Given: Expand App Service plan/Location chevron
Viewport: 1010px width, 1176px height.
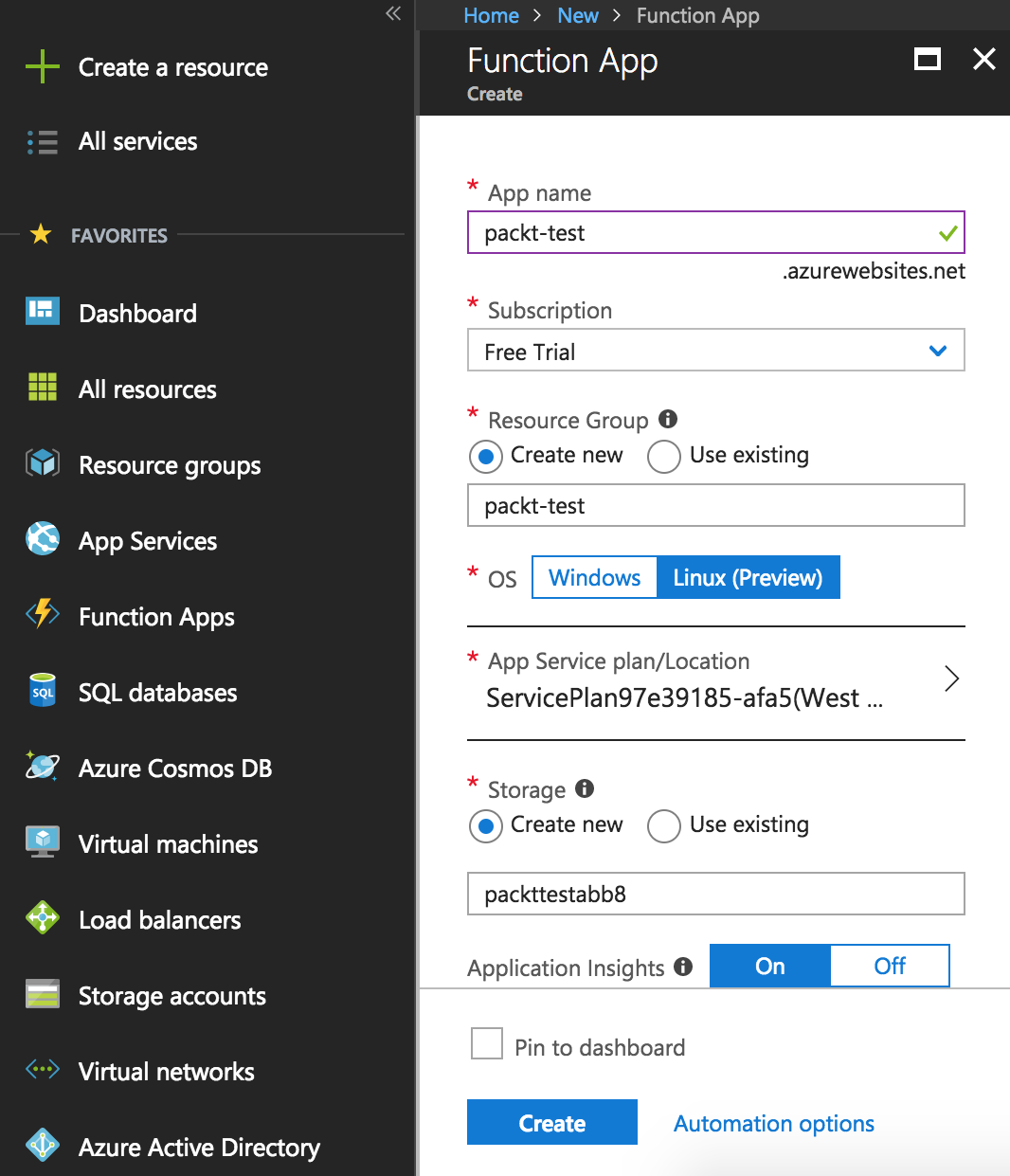Looking at the screenshot, I should pyautogui.click(x=952, y=678).
